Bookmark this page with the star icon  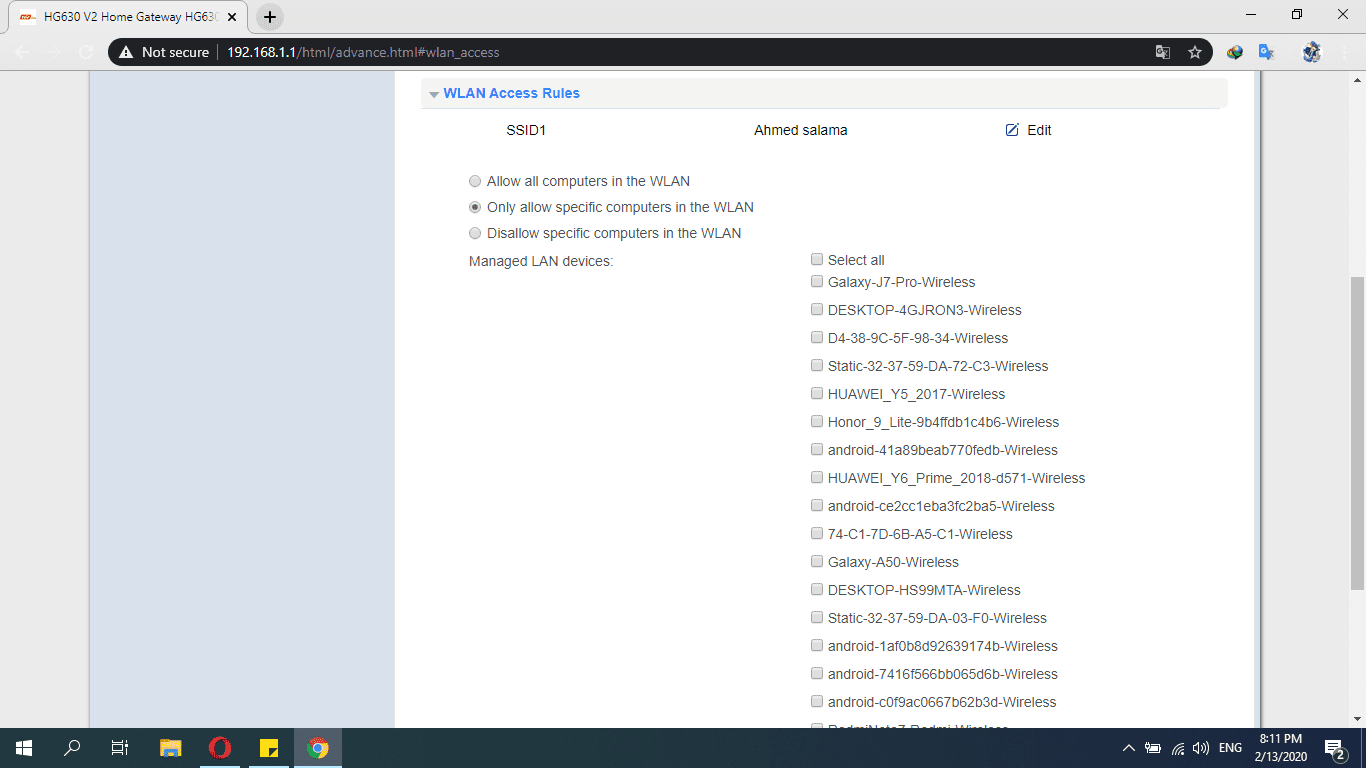pyautogui.click(x=1195, y=52)
